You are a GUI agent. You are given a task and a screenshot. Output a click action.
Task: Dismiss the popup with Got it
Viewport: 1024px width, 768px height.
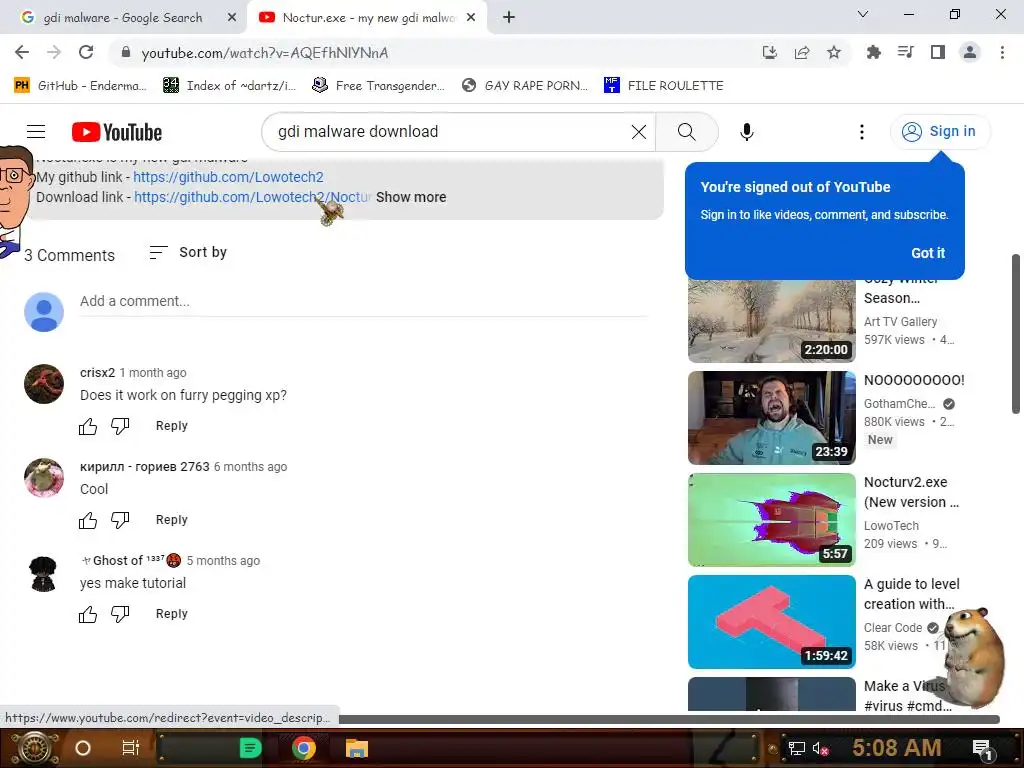[x=928, y=253]
